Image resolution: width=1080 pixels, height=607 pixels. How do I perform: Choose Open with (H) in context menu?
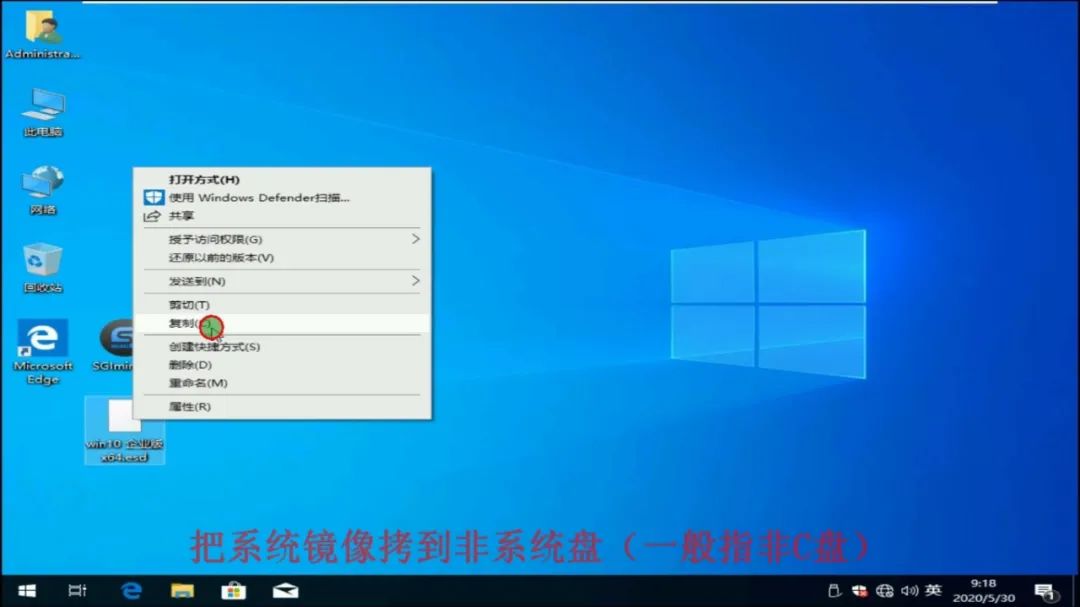tap(282, 179)
